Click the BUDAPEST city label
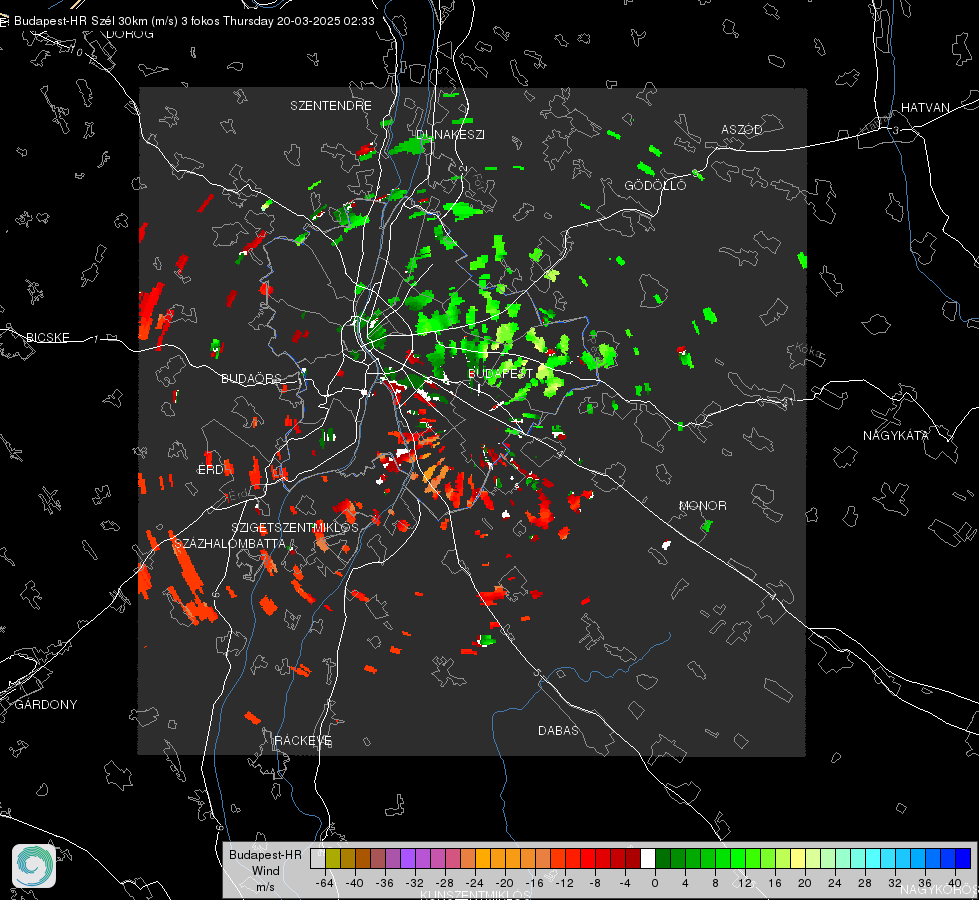This screenshot has width=979, height=900. (x=501, y=373)
